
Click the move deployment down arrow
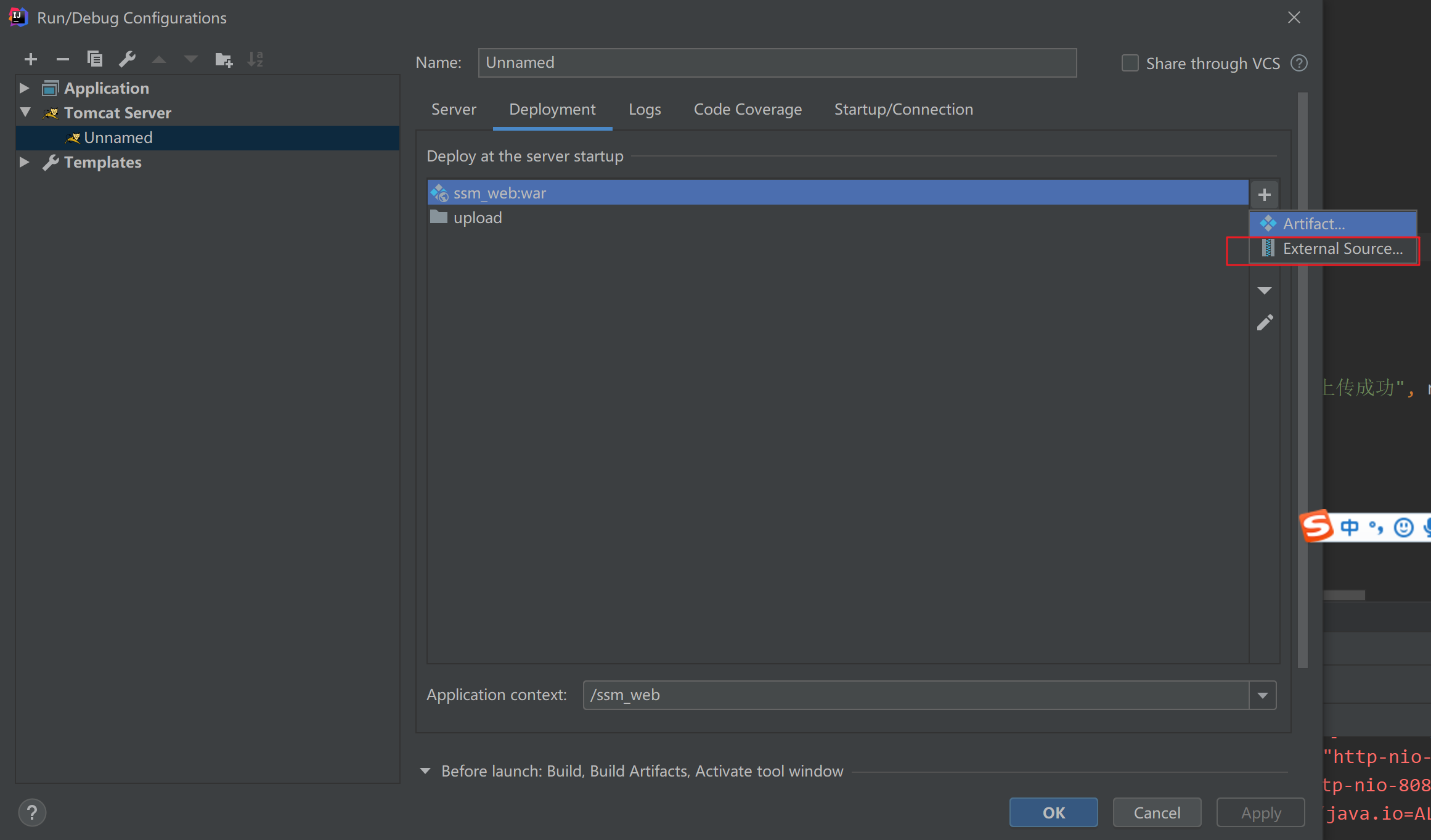click(1264, 290)
